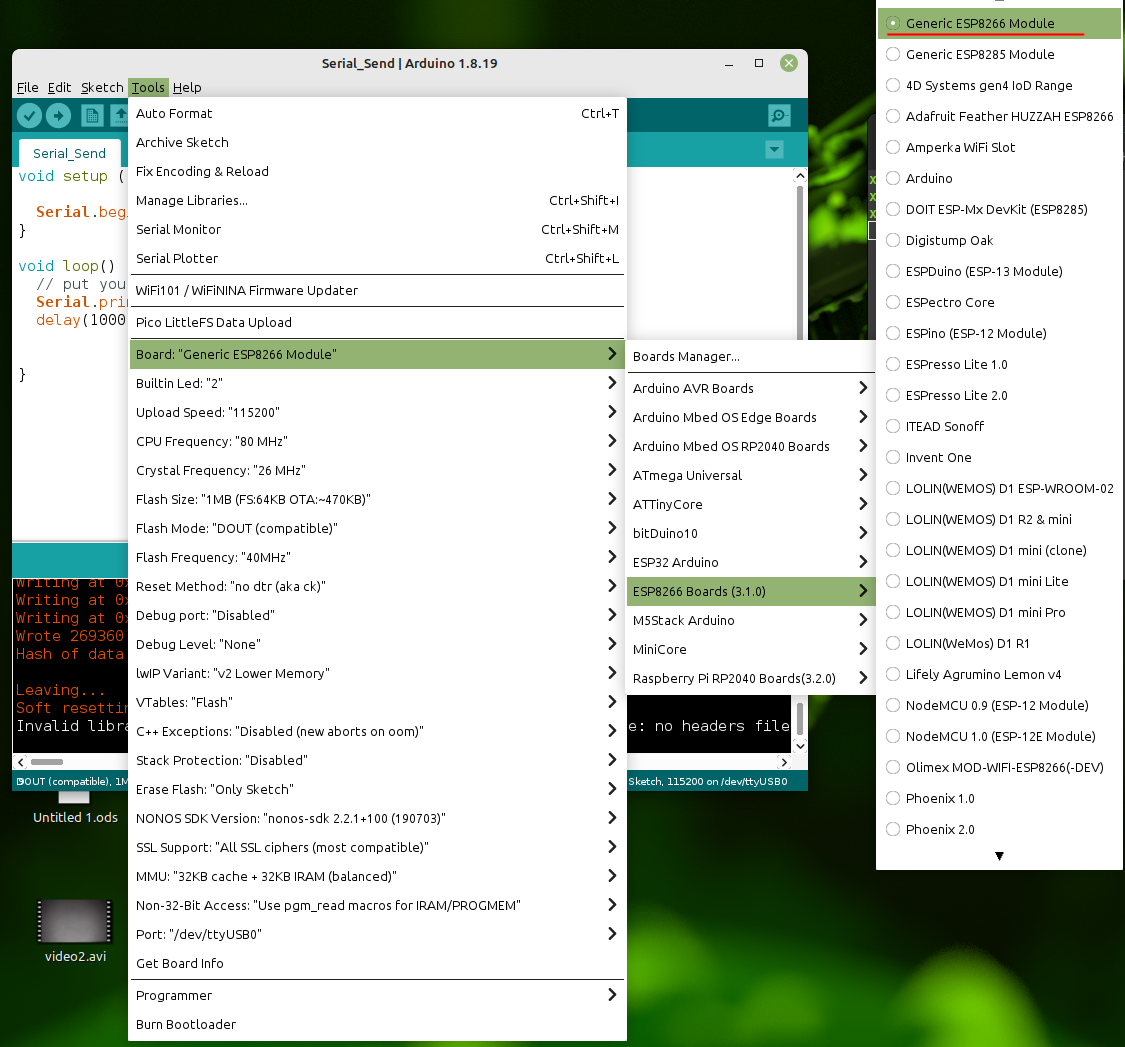Viewport: 1125px width, 1047px height.
Task: Click the editor vertical scrollbar track
Action: [x=800, y=262]
